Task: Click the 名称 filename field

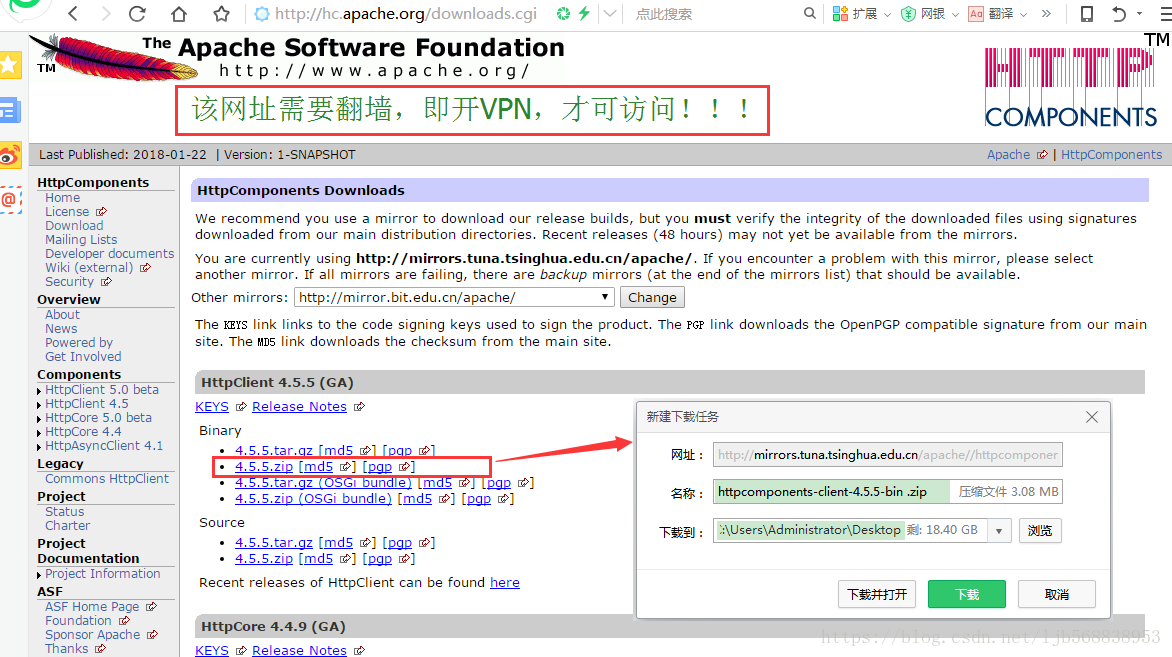Action: tap(887, 492)
